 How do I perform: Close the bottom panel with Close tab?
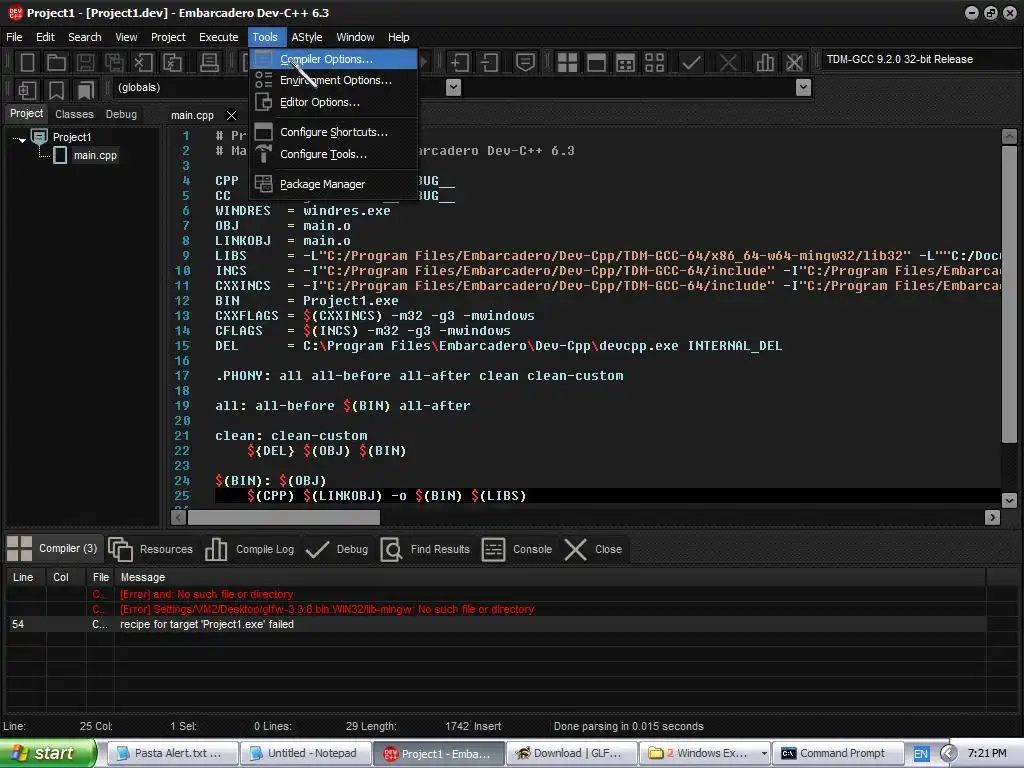pyautogui.click(x=593, y=549)
